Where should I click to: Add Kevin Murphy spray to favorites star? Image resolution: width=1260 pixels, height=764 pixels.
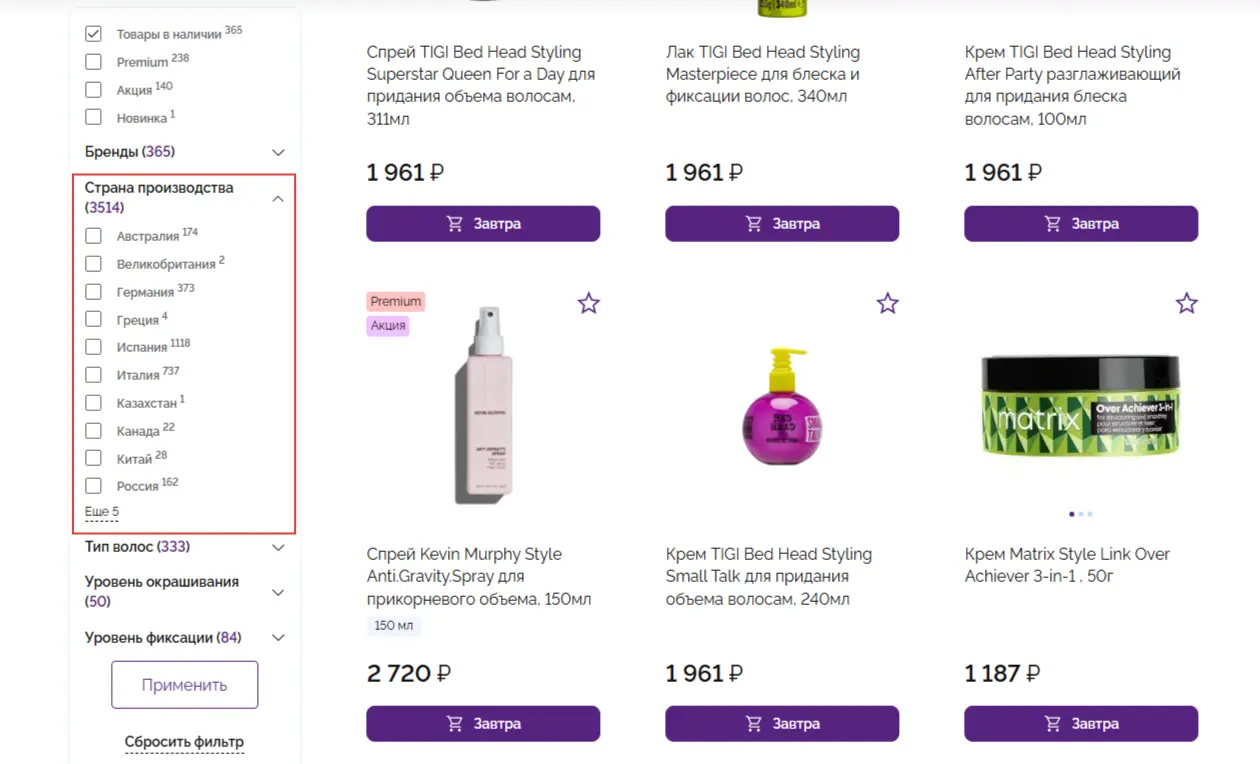588,303
